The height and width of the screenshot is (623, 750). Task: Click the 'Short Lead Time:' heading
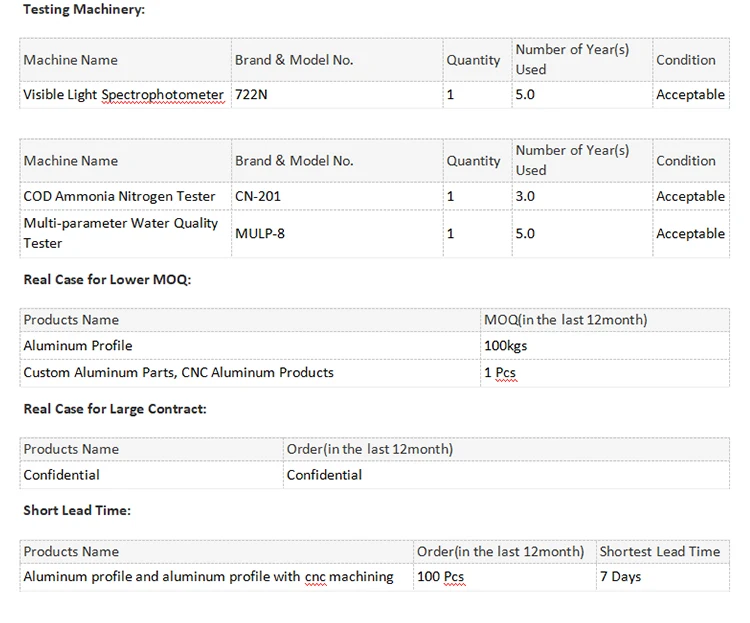tap(77, 510)
